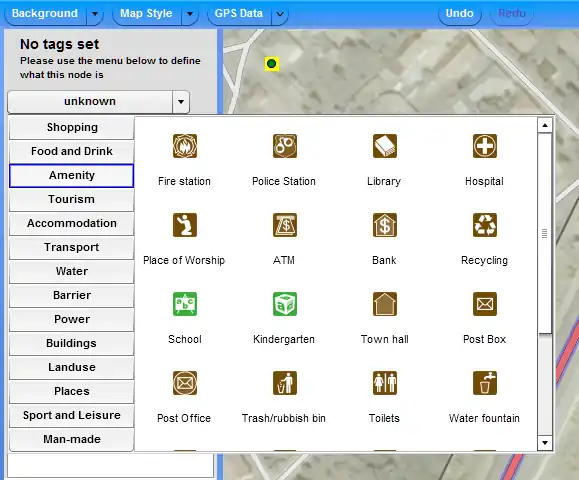Image resolution: width=579 pixels, height=480 pixels.
Task: Select the ATM icon
Action: point(285,225)
